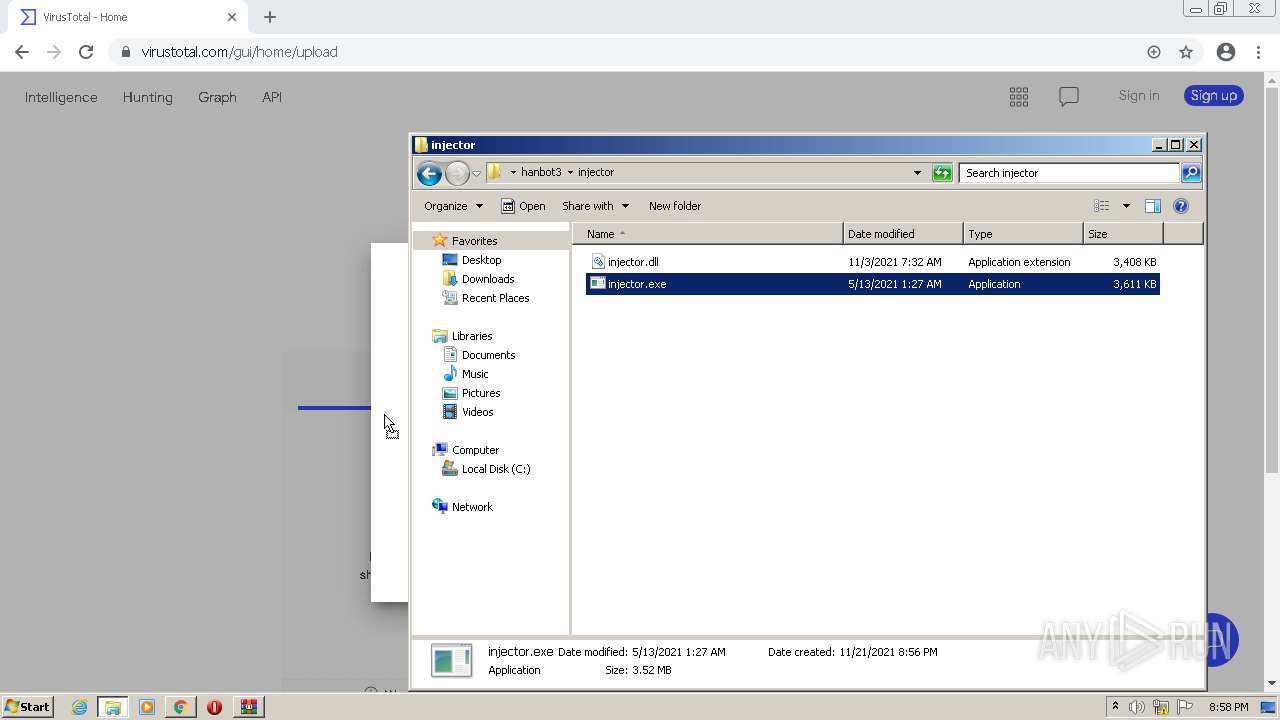1280x720 pixels.
Task: Click the volume tray icon
Action: (1137, 707)
